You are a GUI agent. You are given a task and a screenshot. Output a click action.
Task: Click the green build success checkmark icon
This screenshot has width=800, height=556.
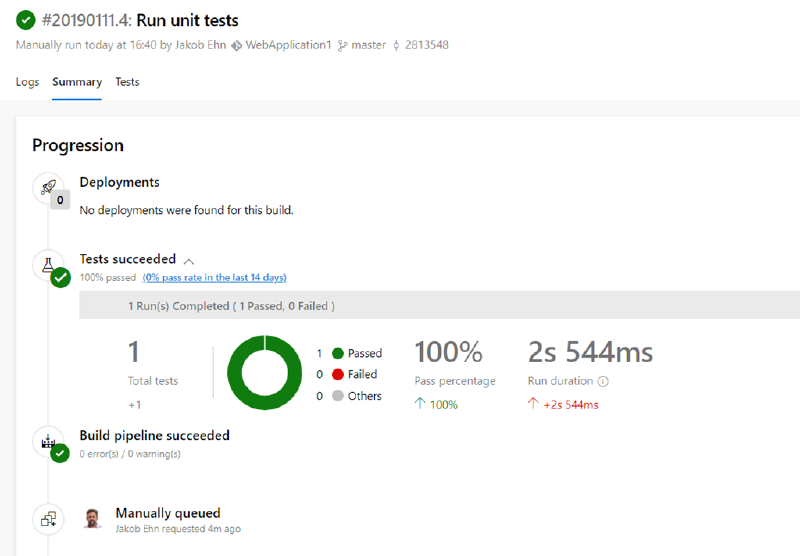26,20
